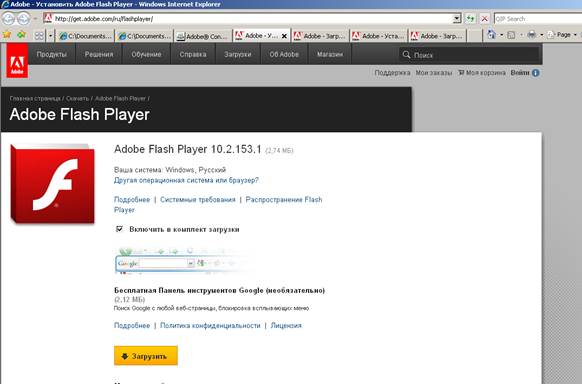Click the blue info icon beside Войти

tap(536, 73)
